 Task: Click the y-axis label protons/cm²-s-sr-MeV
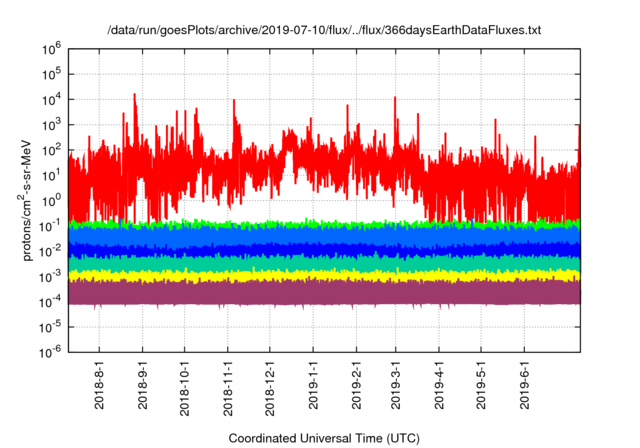pyautogui.click(x=26, y=200)
